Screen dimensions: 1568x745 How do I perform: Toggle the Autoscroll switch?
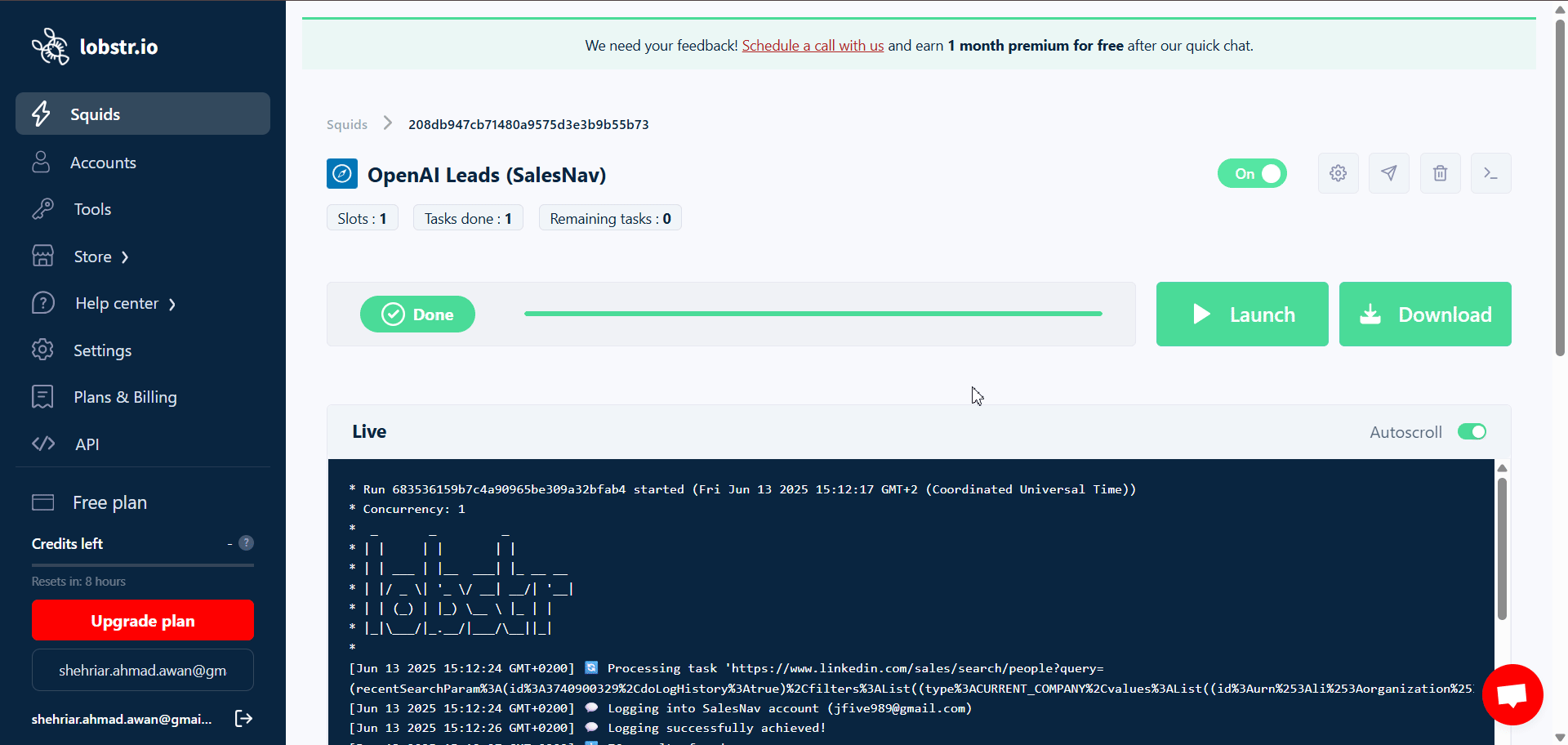[1472, 431]
